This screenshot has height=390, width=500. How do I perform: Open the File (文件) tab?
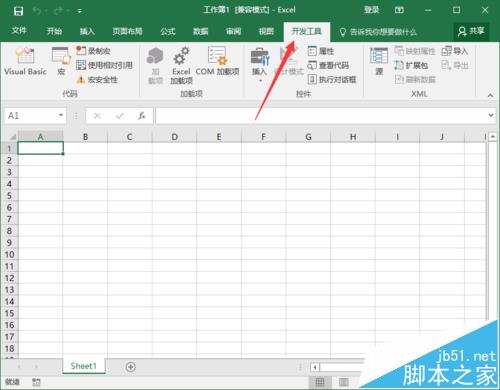[19, 31]
